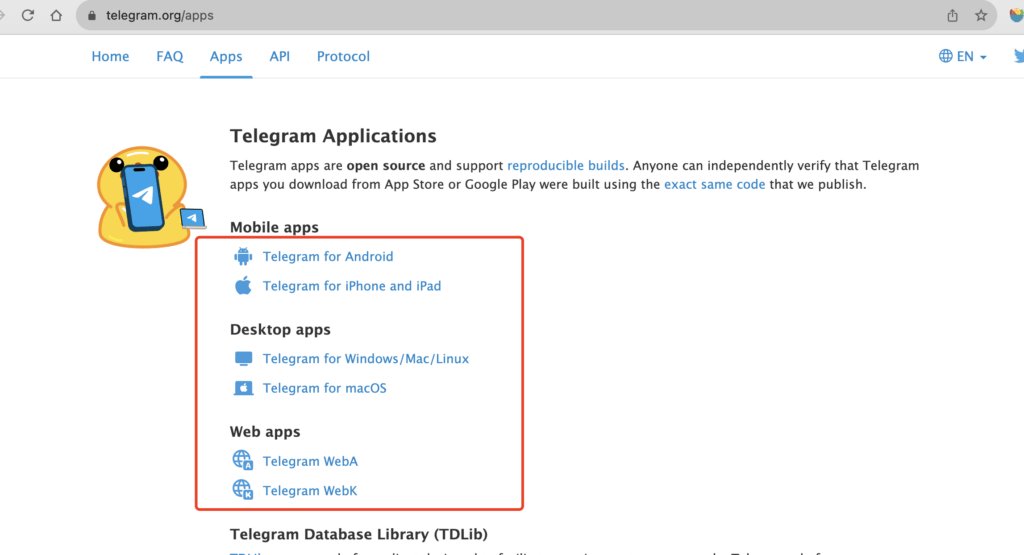
Task: Open the Protocol tab
Action: point(343,56)
